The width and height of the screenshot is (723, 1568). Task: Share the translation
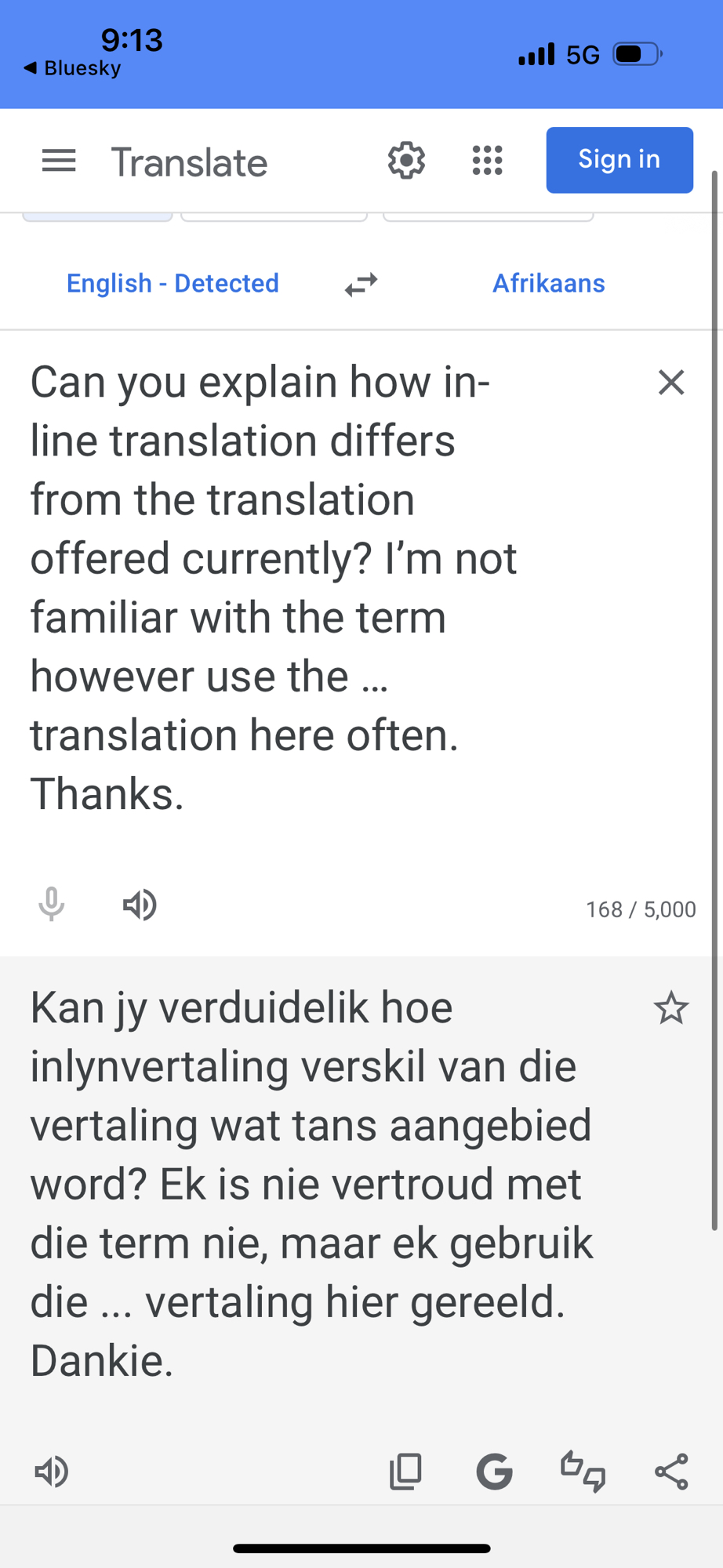[671, 1472]
